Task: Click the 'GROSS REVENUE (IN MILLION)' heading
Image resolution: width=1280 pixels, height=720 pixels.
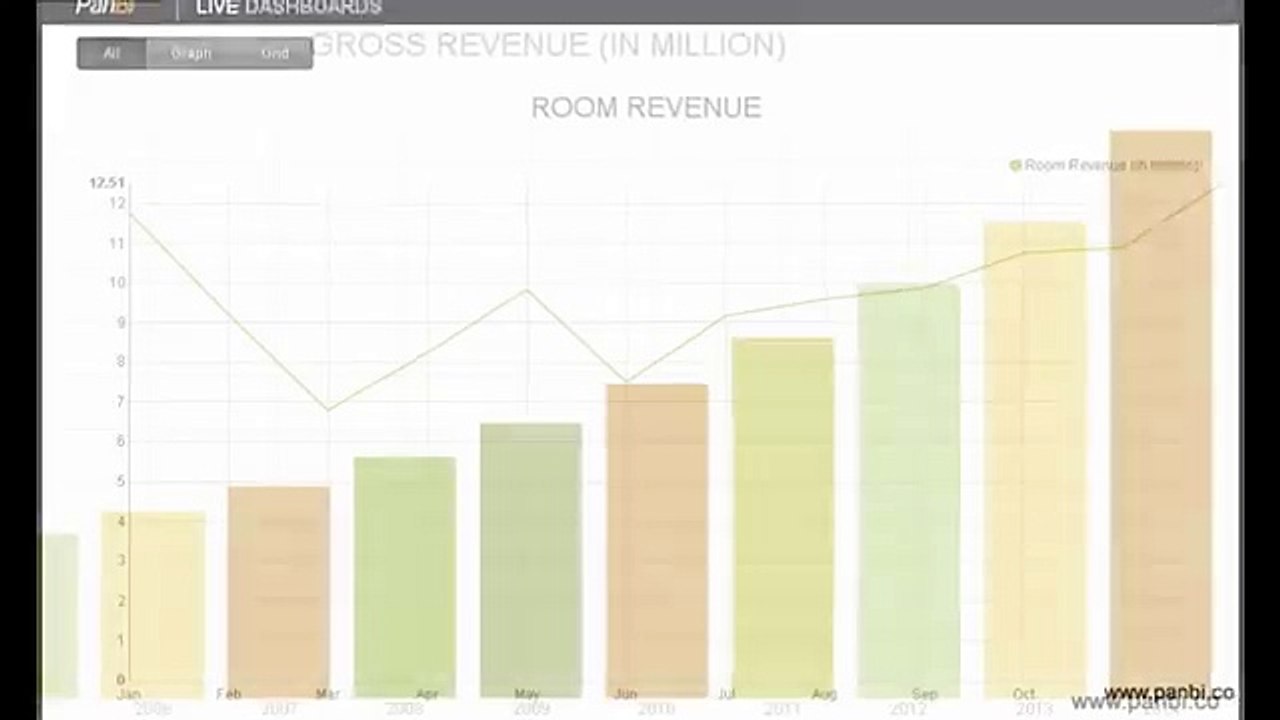Action: click(x=548, y=45)
